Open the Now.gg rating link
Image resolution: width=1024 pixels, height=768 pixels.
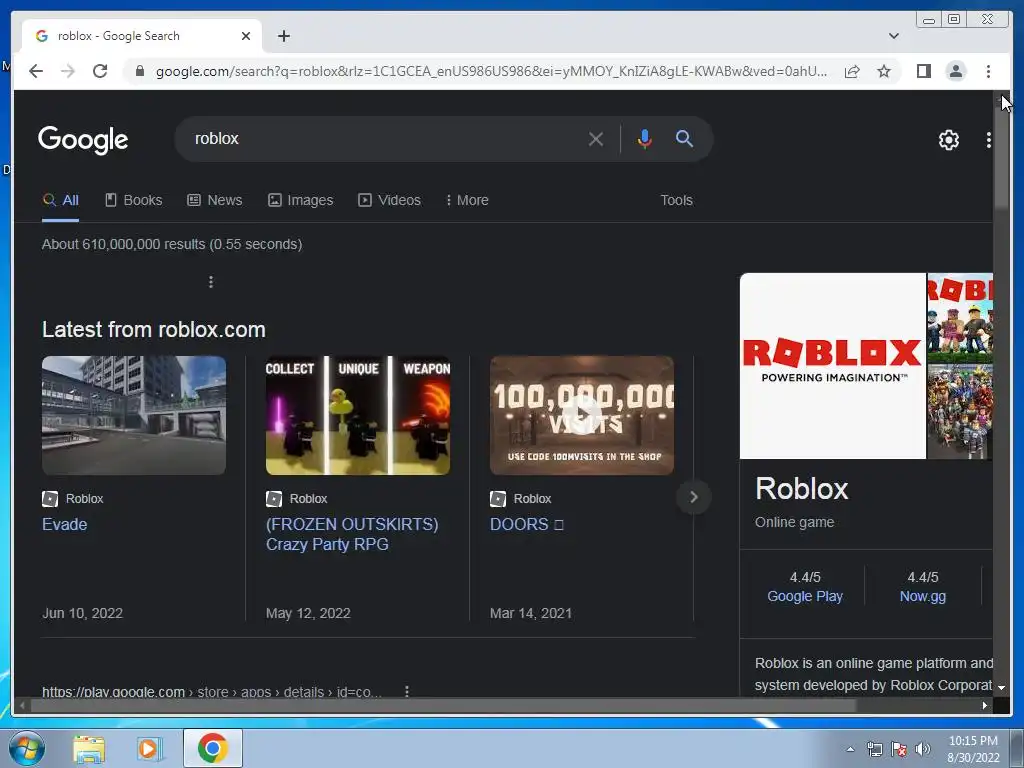922,596
